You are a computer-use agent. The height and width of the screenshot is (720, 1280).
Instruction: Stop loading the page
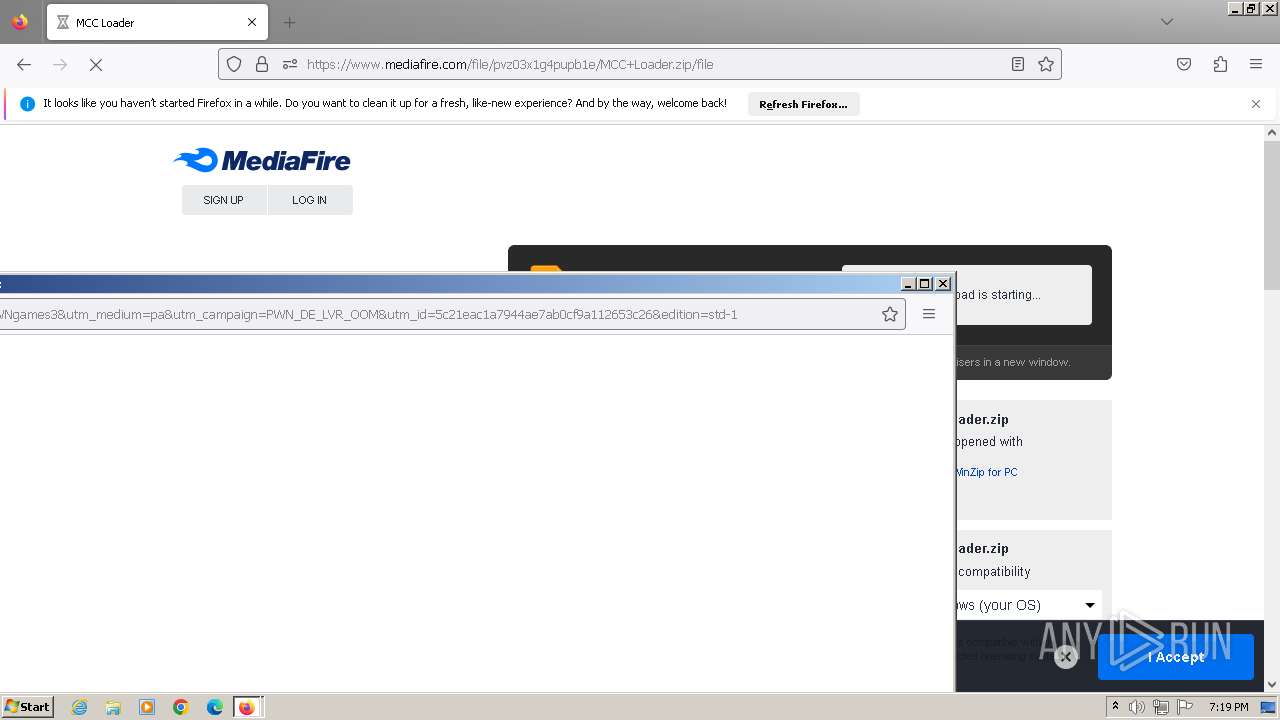tap(96, 64)
